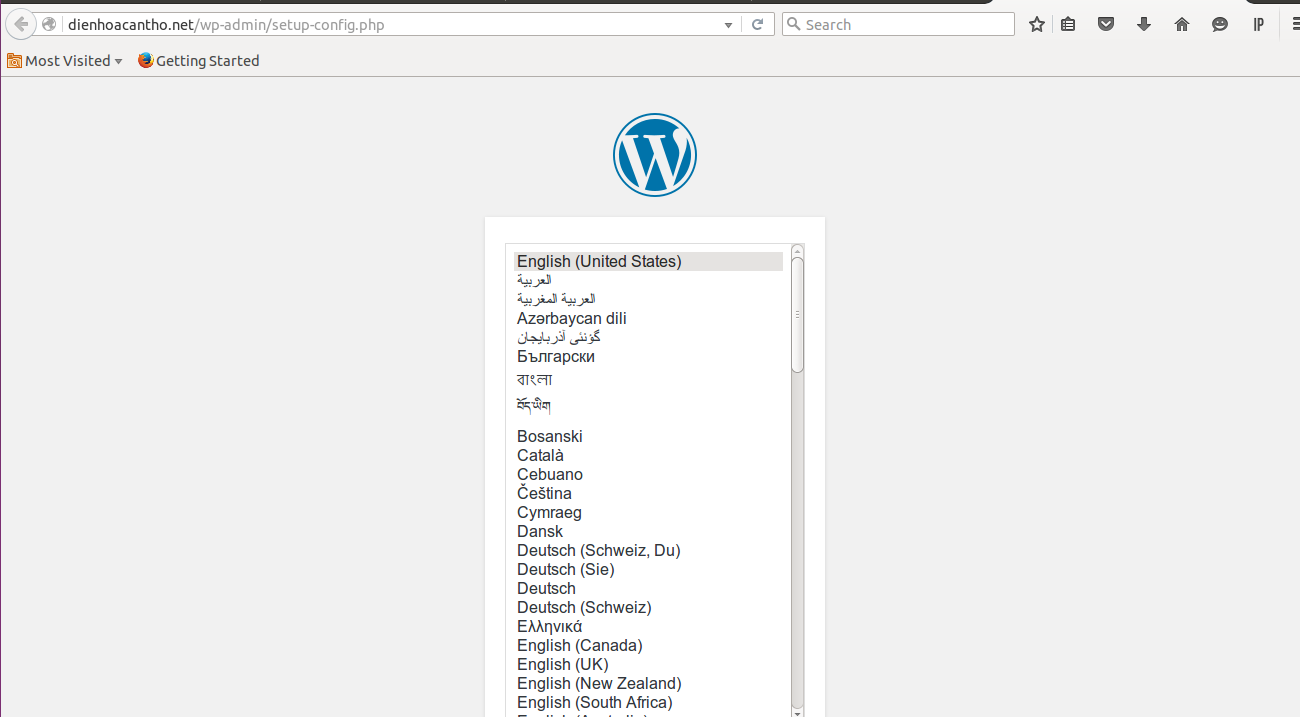Select Deutsch (Sie) language
The image size is (1300, 717).
[x=648, y=570]
